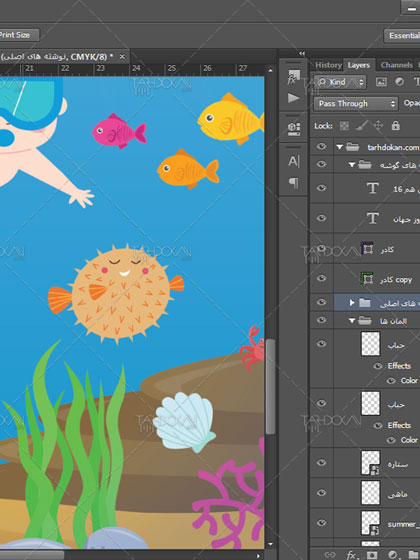Click thumbnail of the ماهی layer

tap(370, 492)
